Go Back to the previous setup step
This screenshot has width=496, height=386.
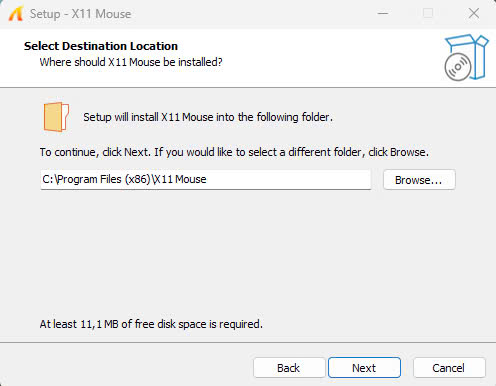point(289,368)
